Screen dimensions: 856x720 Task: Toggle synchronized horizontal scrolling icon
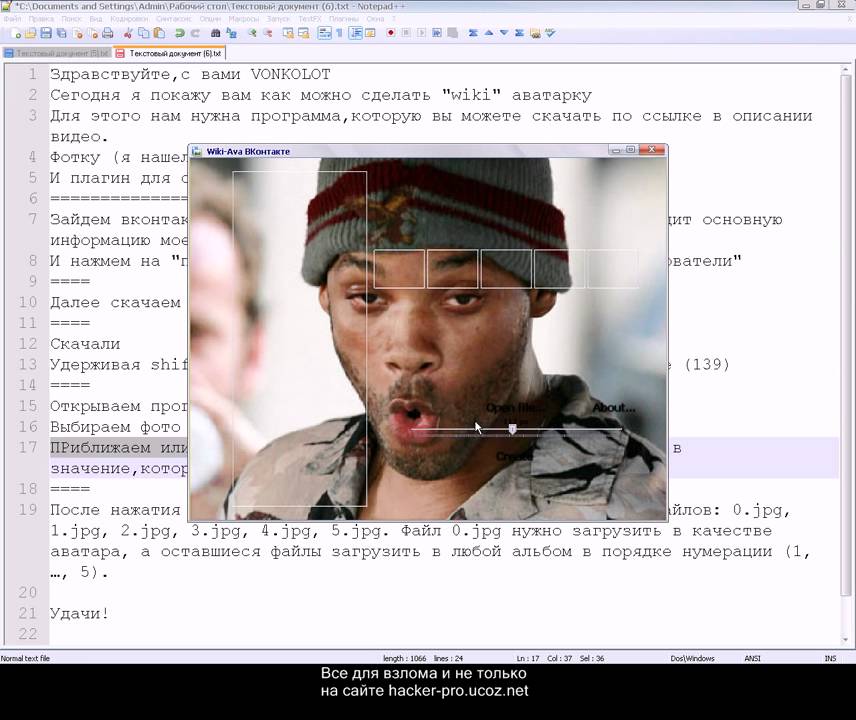point(304,33)
